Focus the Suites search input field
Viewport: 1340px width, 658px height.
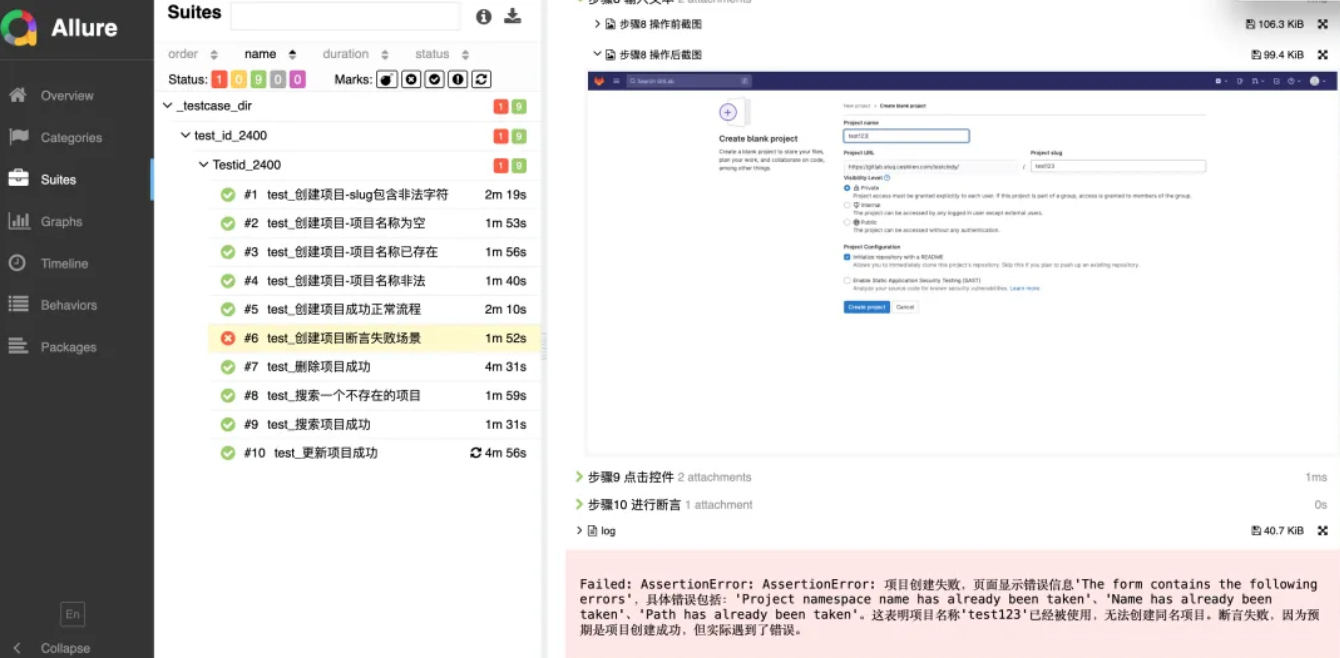point(345,16)
